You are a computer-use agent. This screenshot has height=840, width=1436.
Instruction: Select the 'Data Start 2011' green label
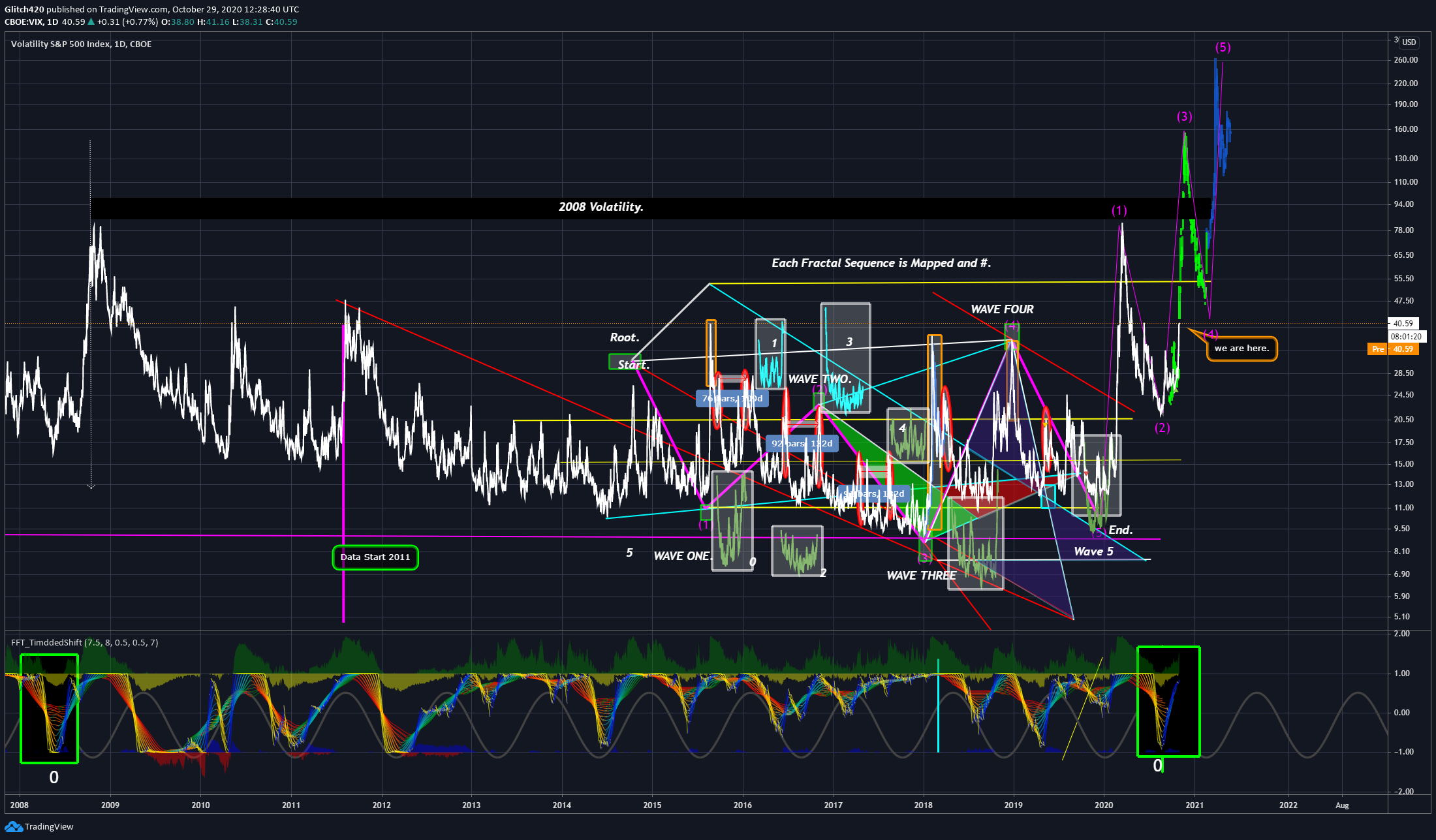click(375, 557)
